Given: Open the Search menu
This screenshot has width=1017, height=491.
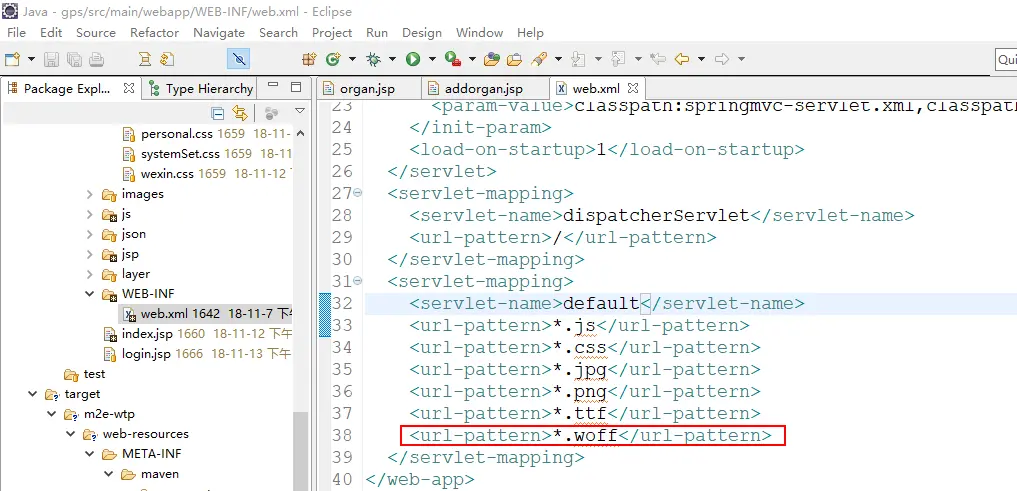Looking at the screenshot, I should coord(278,32).
